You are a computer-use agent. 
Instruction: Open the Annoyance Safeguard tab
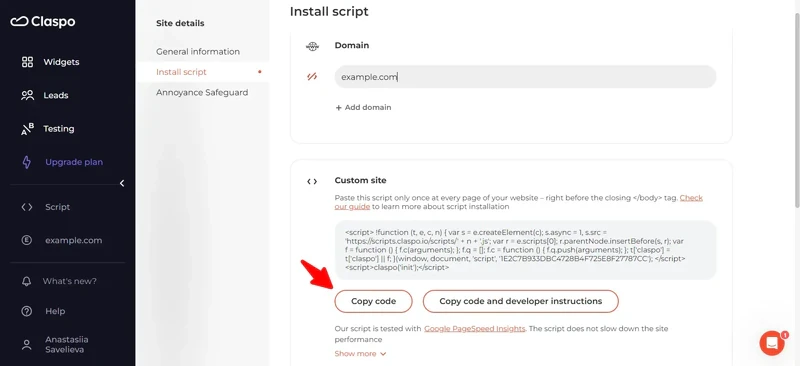pos(202,92)
